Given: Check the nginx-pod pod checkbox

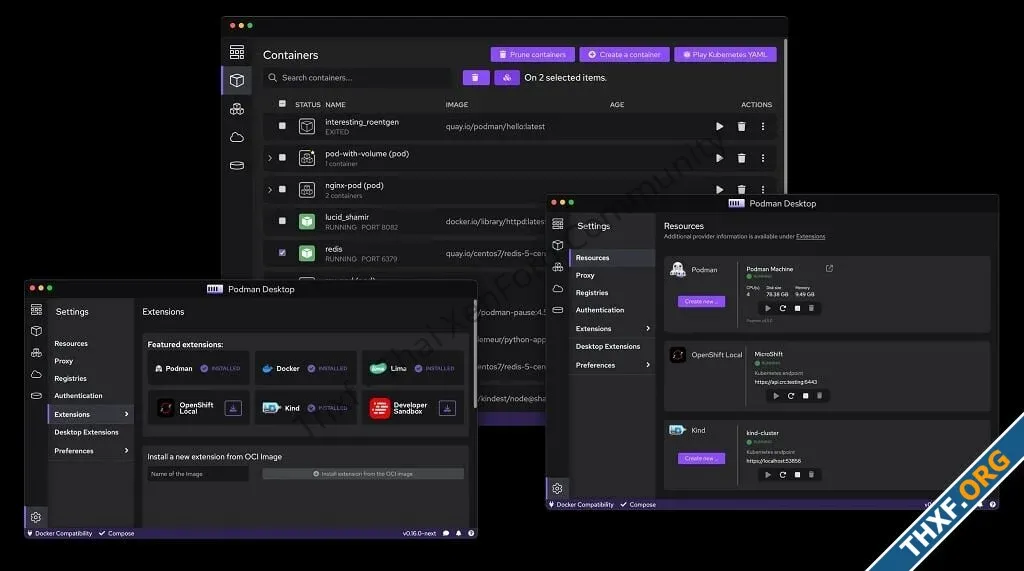Looking at the screenshot, I should 282,189.
